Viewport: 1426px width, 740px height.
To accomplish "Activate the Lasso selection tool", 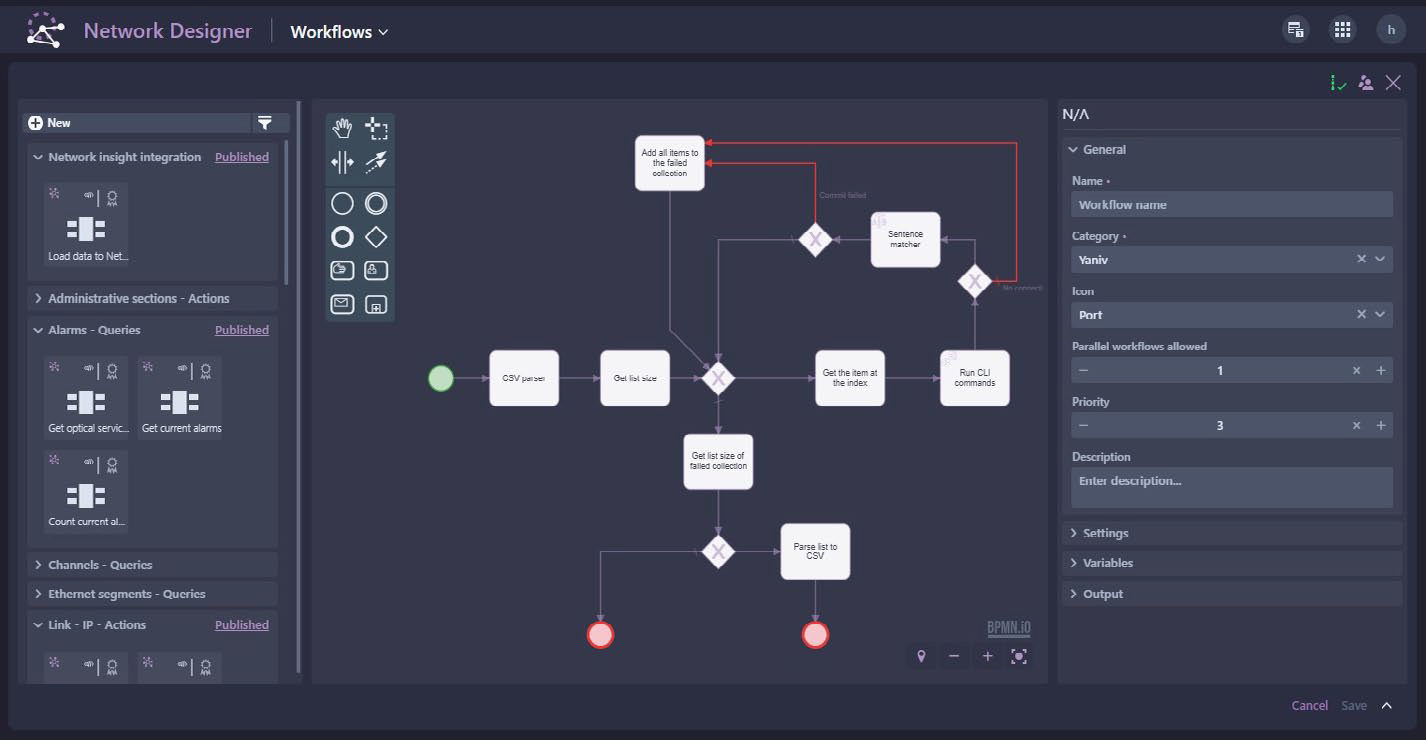I will (375, 128).
